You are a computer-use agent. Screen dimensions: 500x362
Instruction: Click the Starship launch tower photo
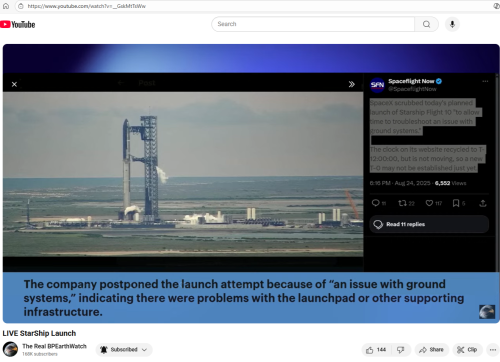pyautogui.click(x=183, y=174)
